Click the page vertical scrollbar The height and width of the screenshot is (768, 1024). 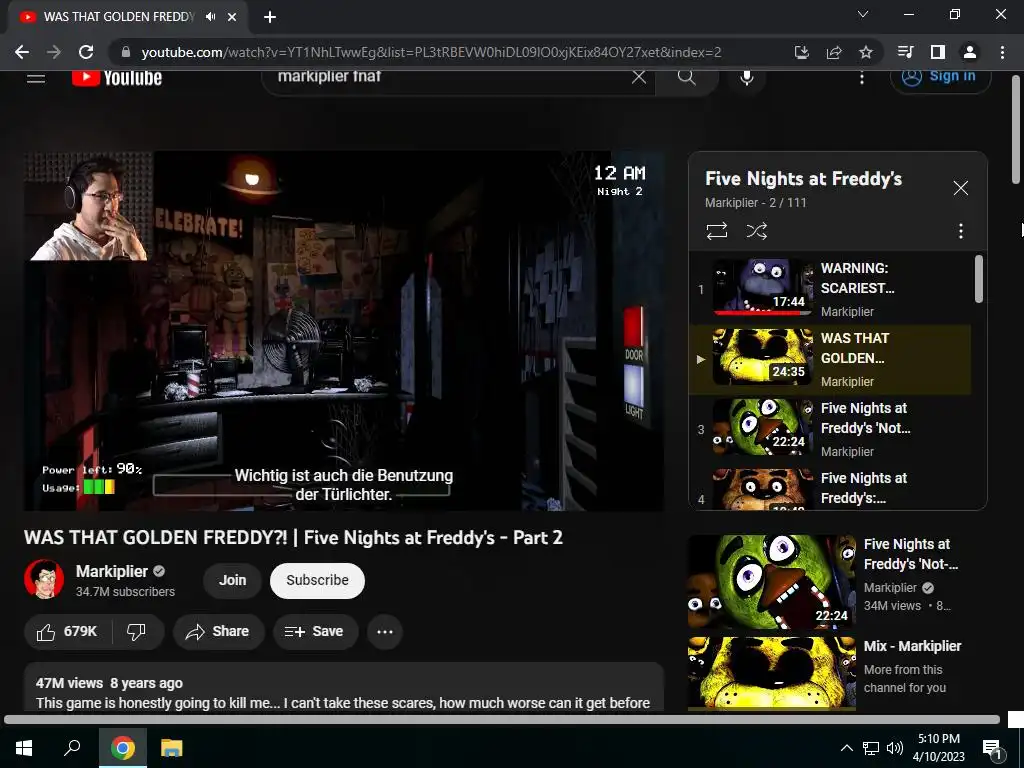click(1016, 131)
